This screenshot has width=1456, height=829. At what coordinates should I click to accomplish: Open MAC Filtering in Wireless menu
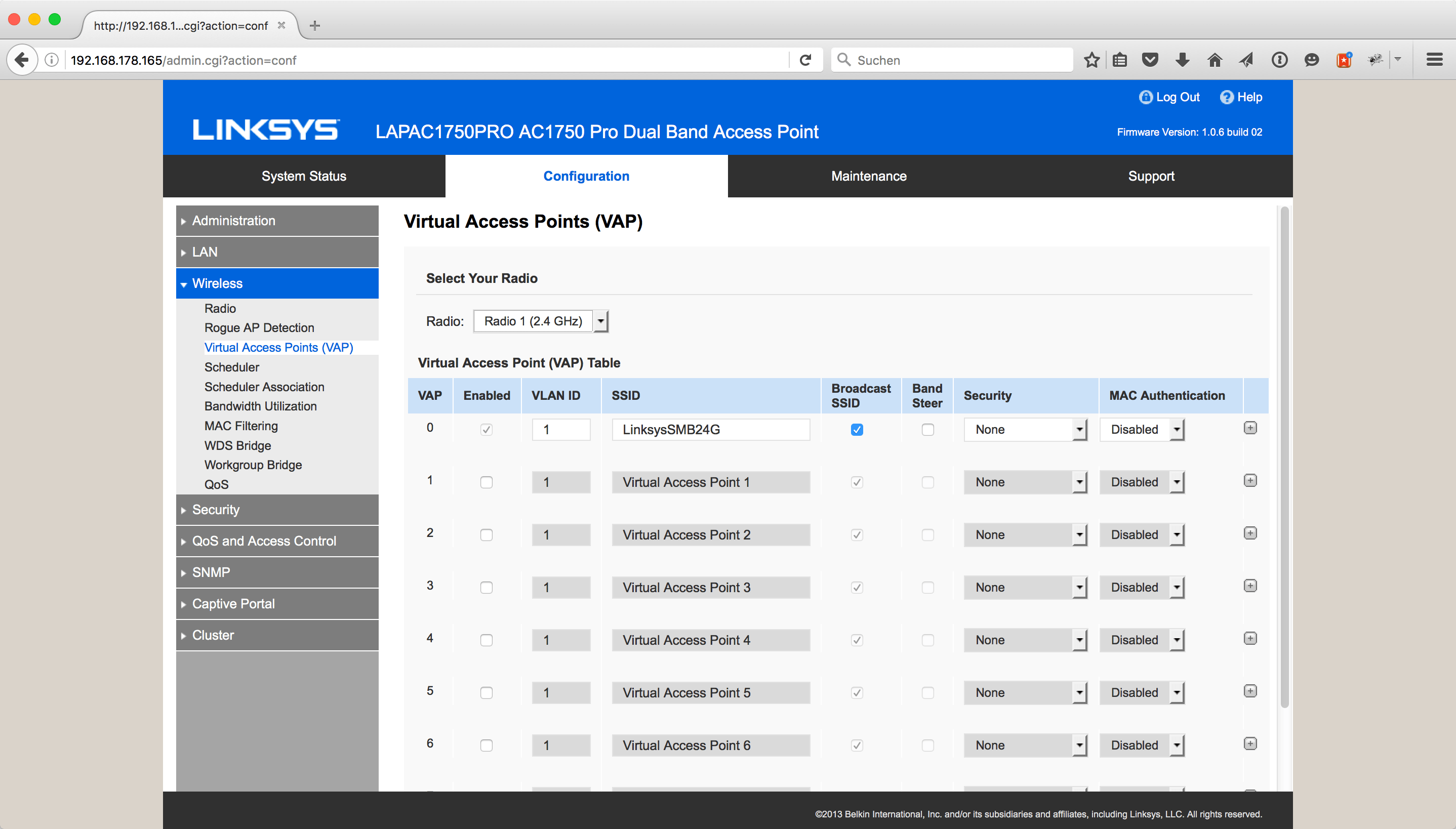click(x=241, y=426)
